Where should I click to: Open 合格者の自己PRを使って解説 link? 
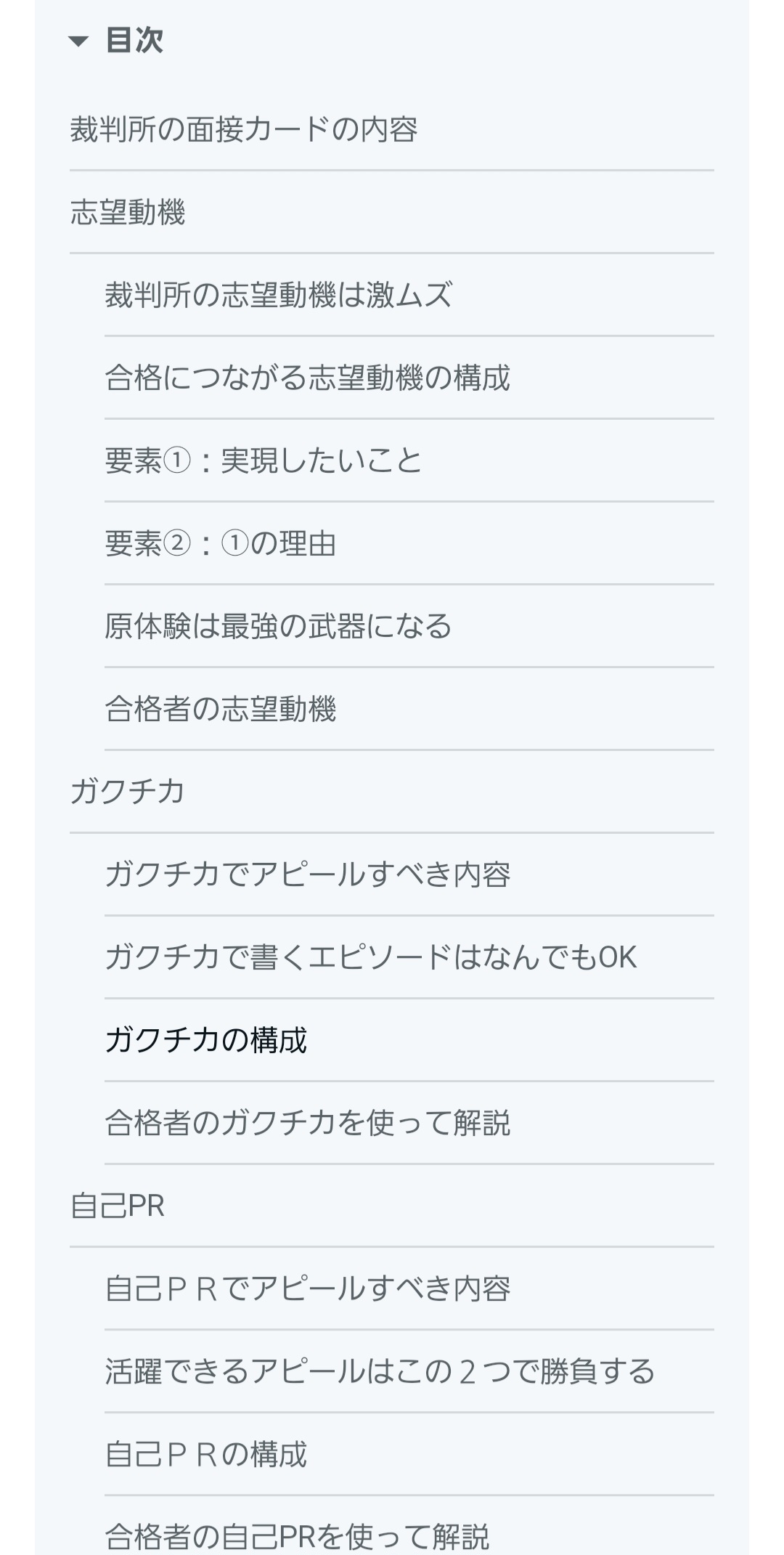point(297,1535)
